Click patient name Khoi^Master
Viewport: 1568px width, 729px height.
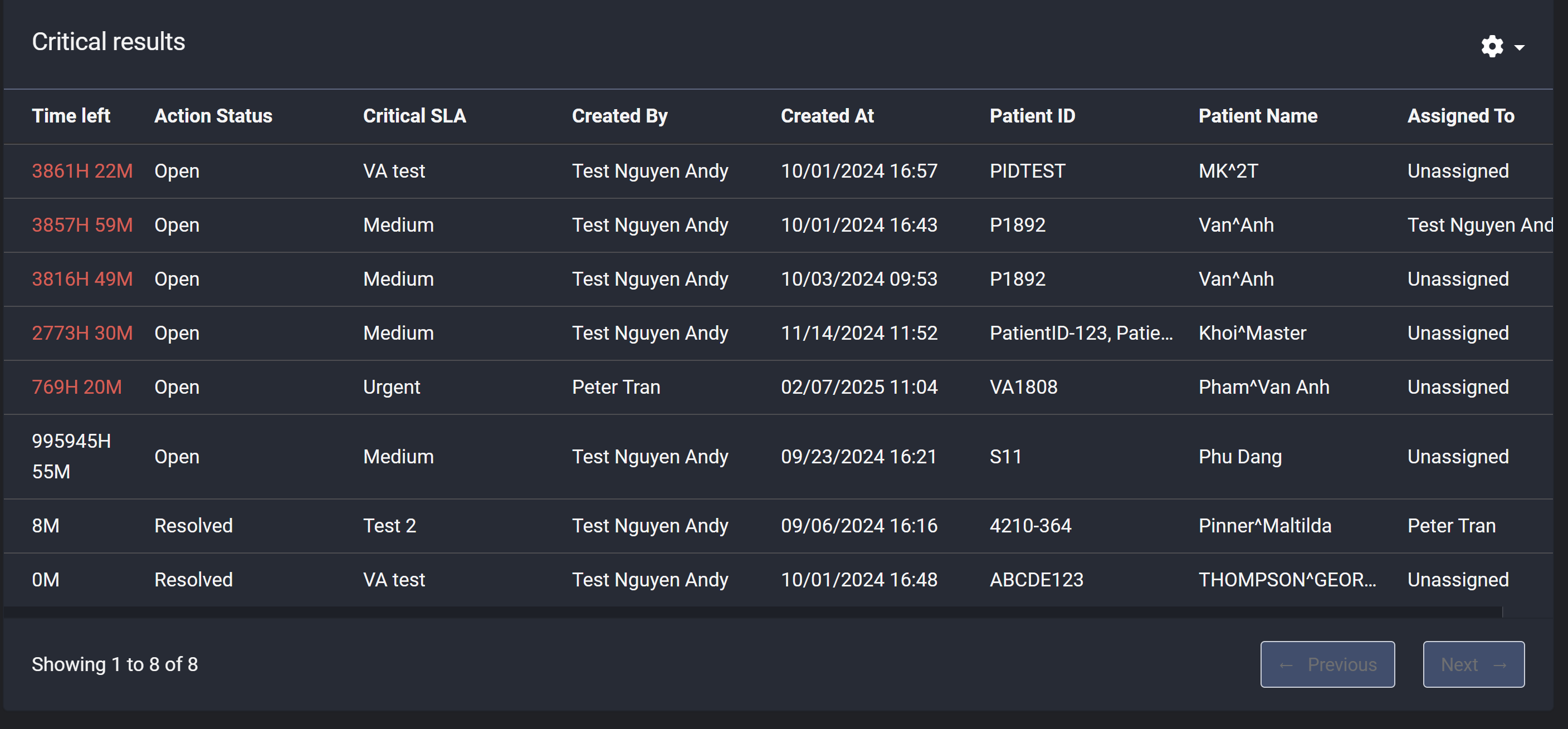1252,334
